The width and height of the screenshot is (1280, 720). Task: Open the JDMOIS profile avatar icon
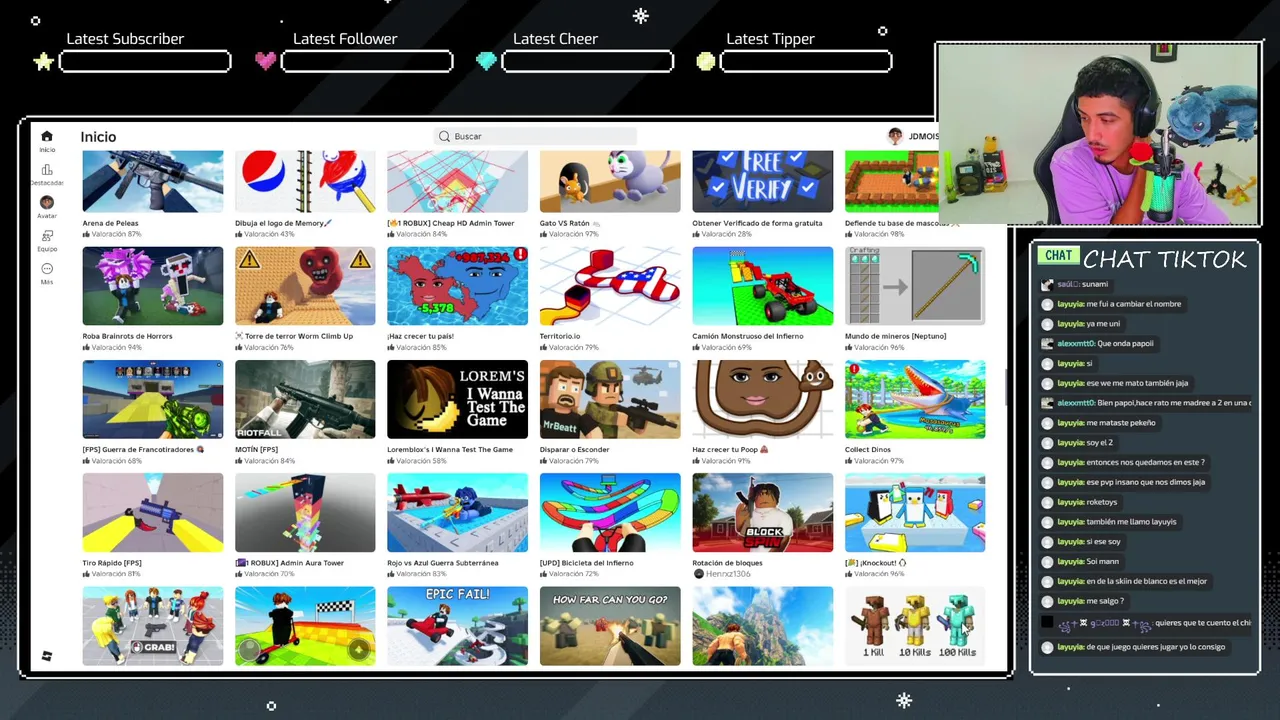(896, 136)
